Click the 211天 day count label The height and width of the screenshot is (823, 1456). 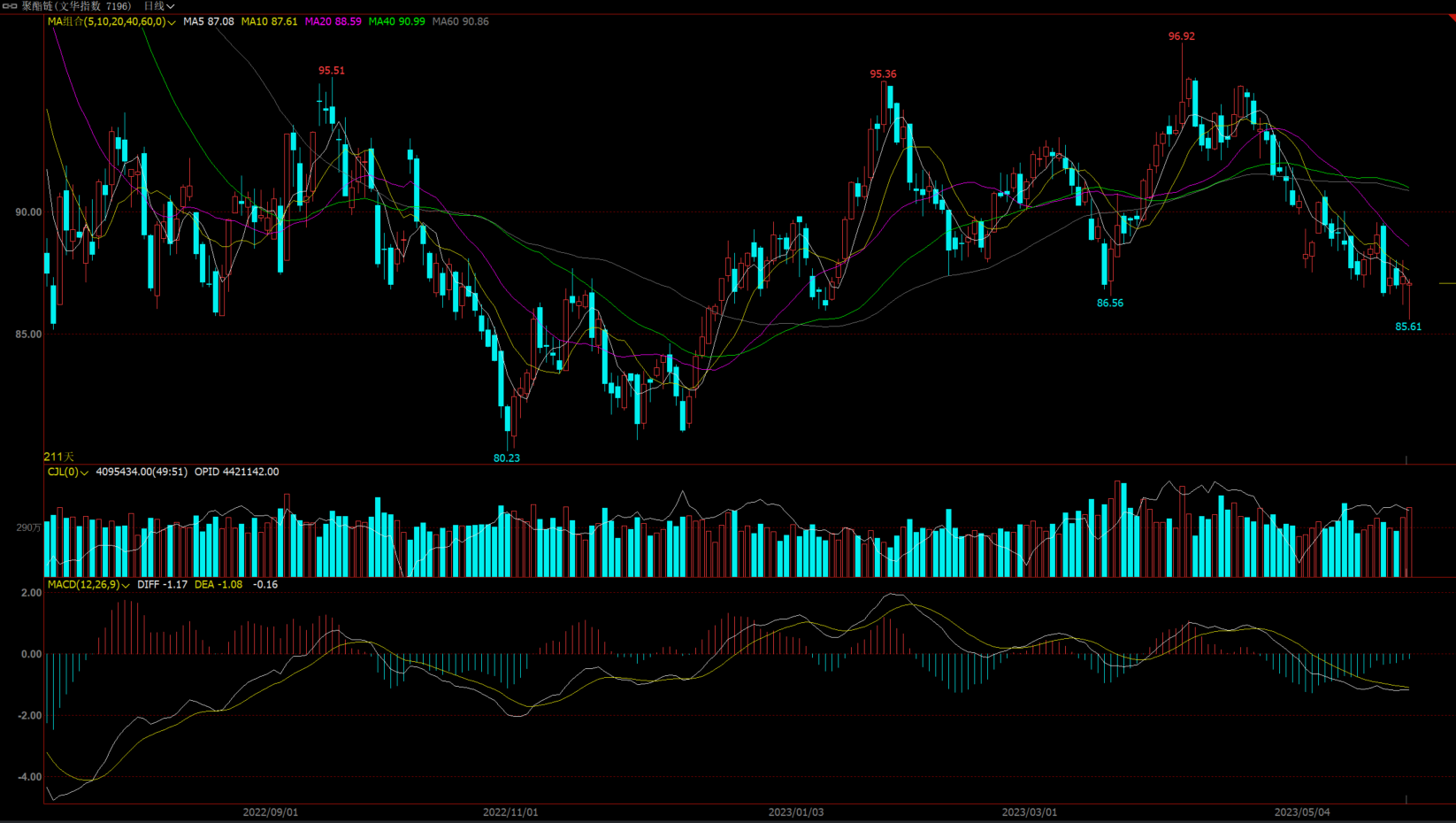[x=59, y=457]
